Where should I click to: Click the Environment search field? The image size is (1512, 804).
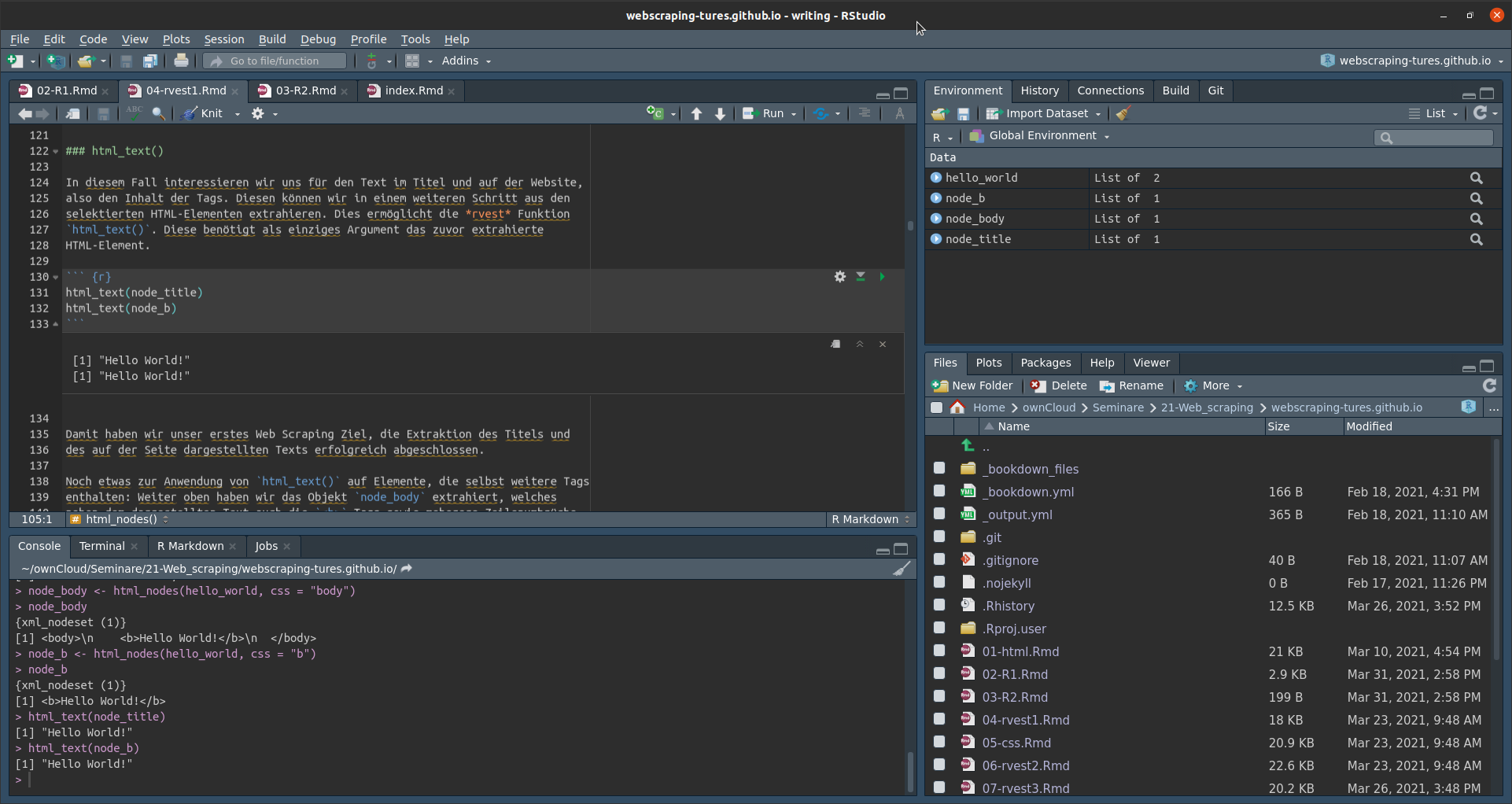tap(1433, 138)
